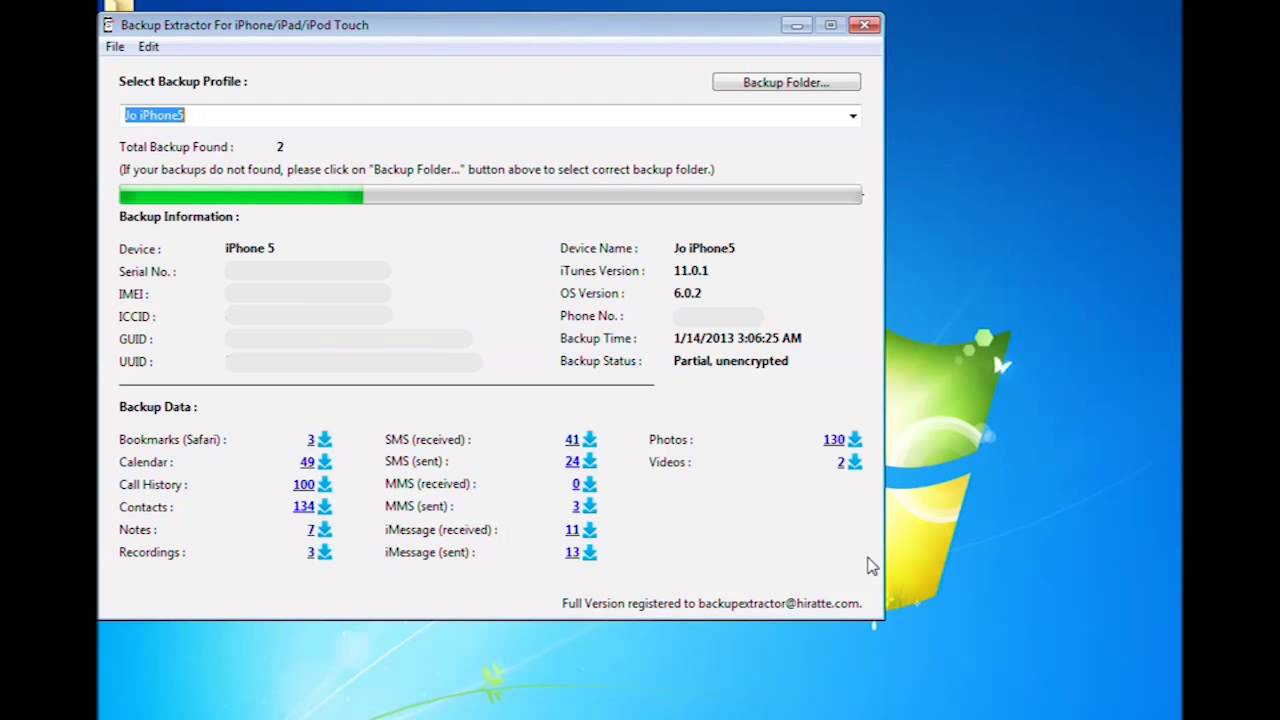Click download icon next to Contacts
The image size is (1280, 720).
[324, 507]
